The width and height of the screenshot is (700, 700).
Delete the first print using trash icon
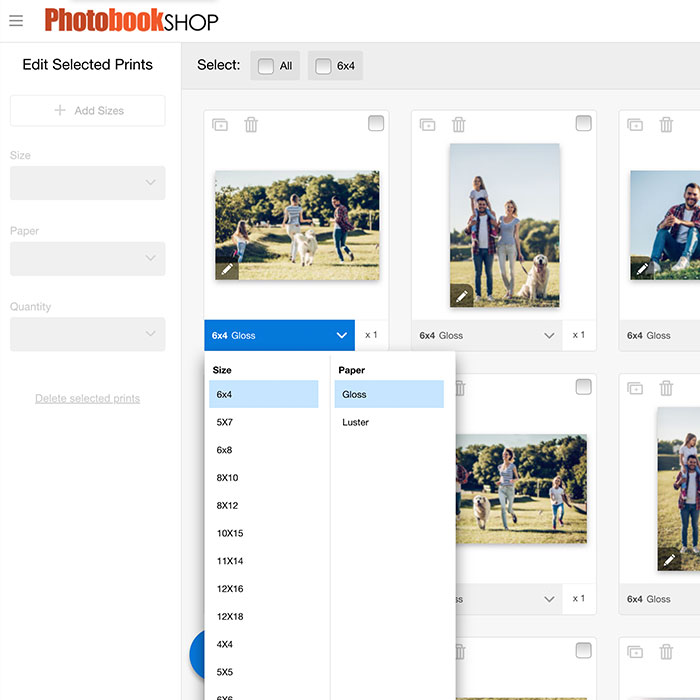click(251, 124)
